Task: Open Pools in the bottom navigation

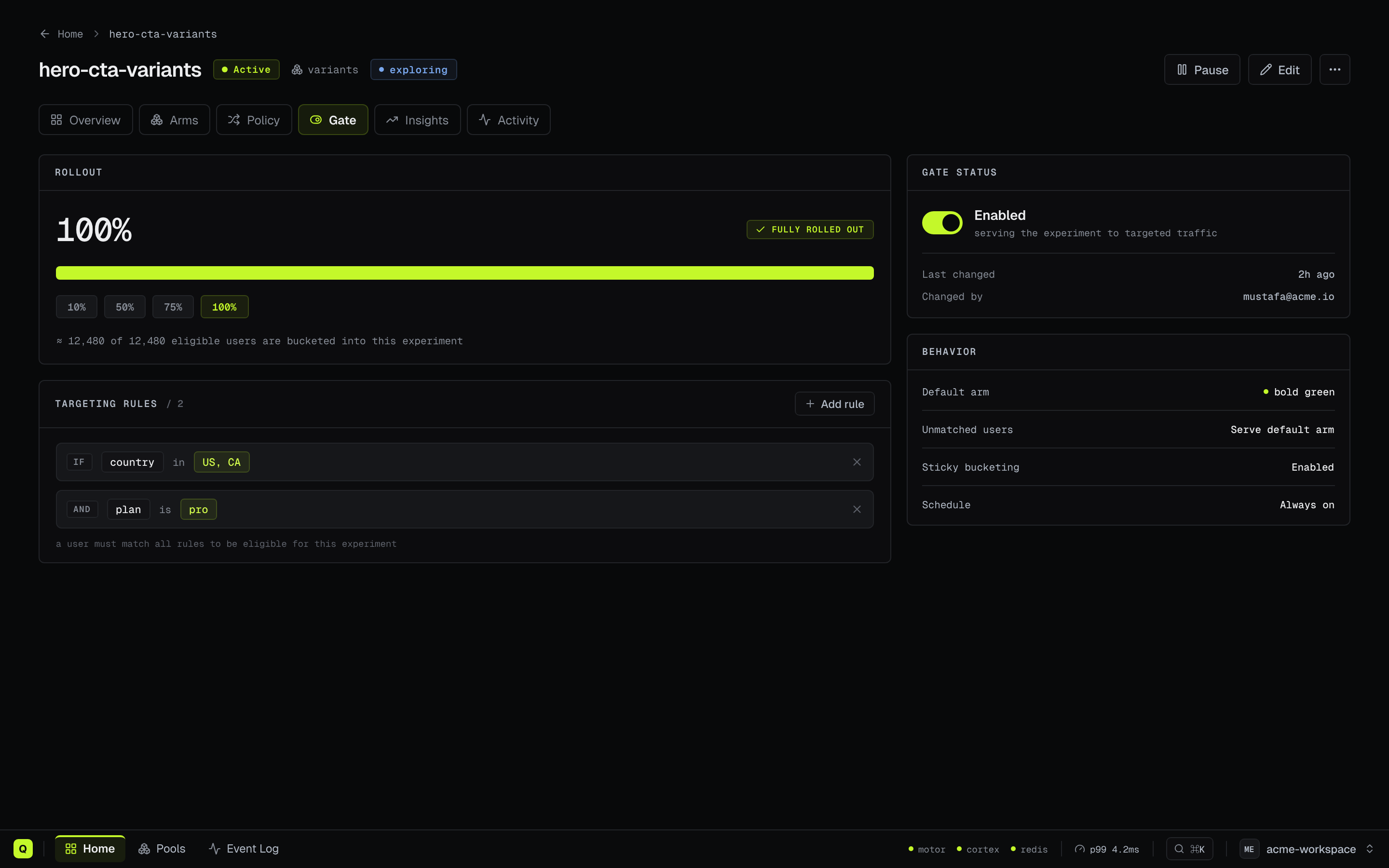Action: pyautogui.click(x=162, y=849)
